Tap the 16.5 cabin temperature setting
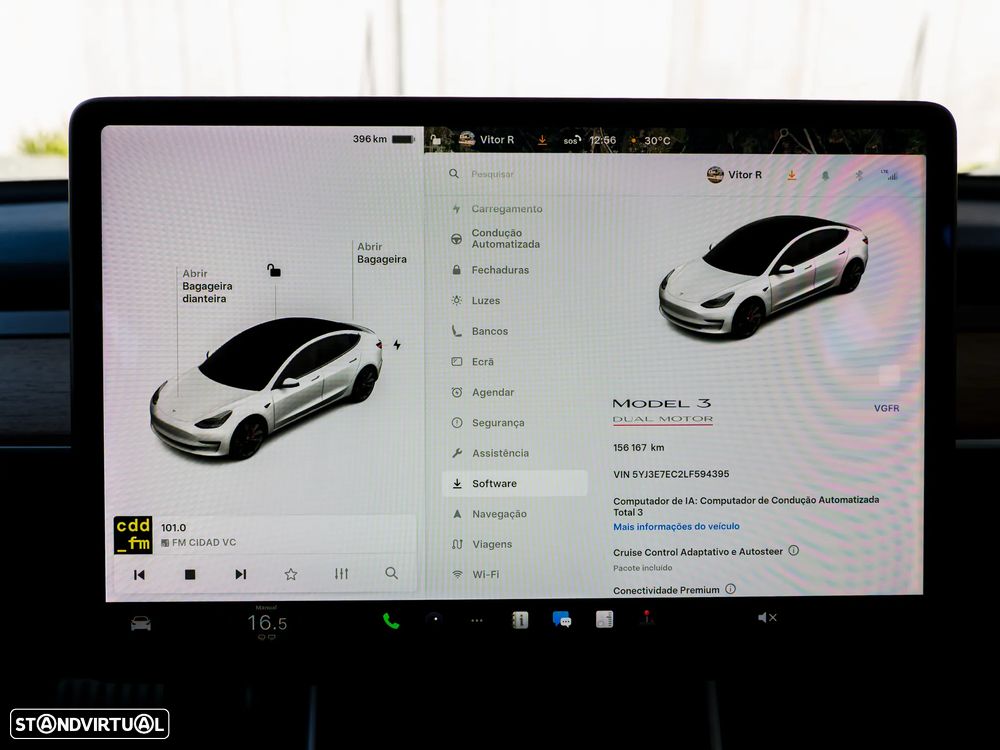1000x750 pixels. pyautogui.click(x=267, y=622)
